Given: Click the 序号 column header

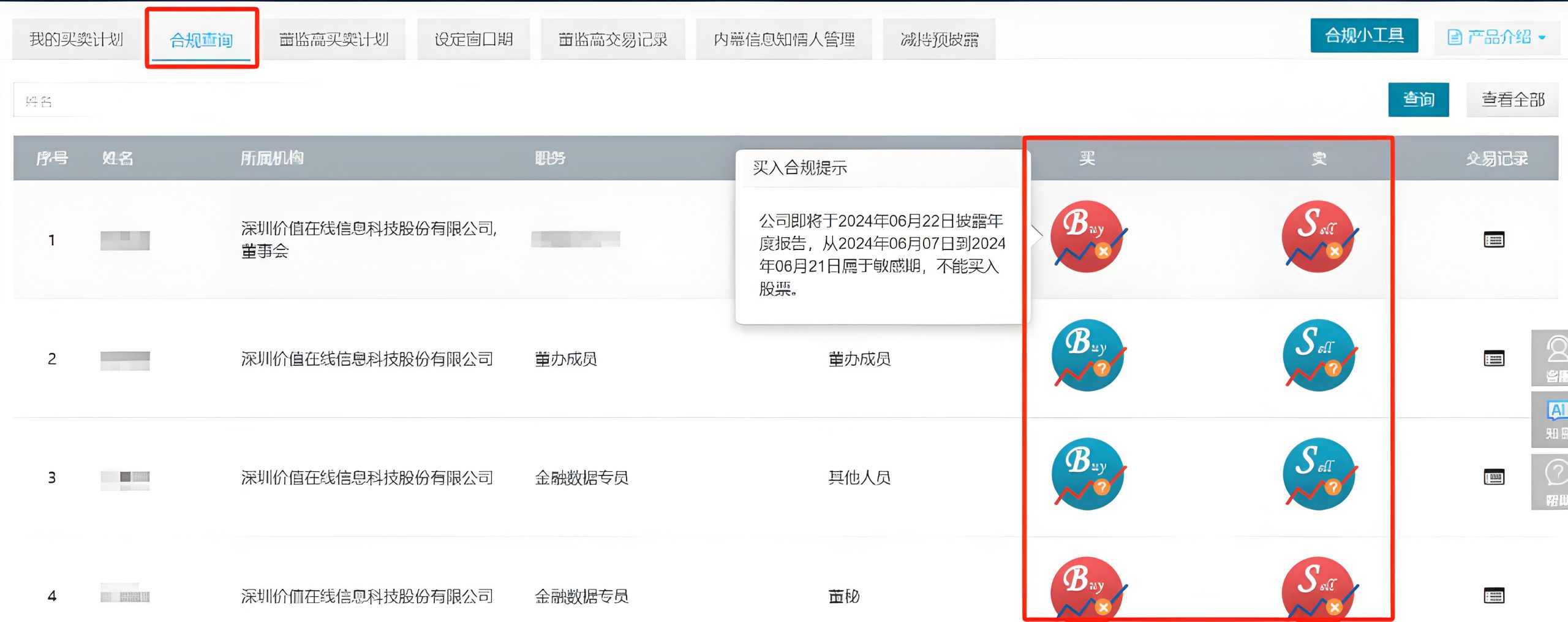Looking at the screenshot, I should coord(52,159).
